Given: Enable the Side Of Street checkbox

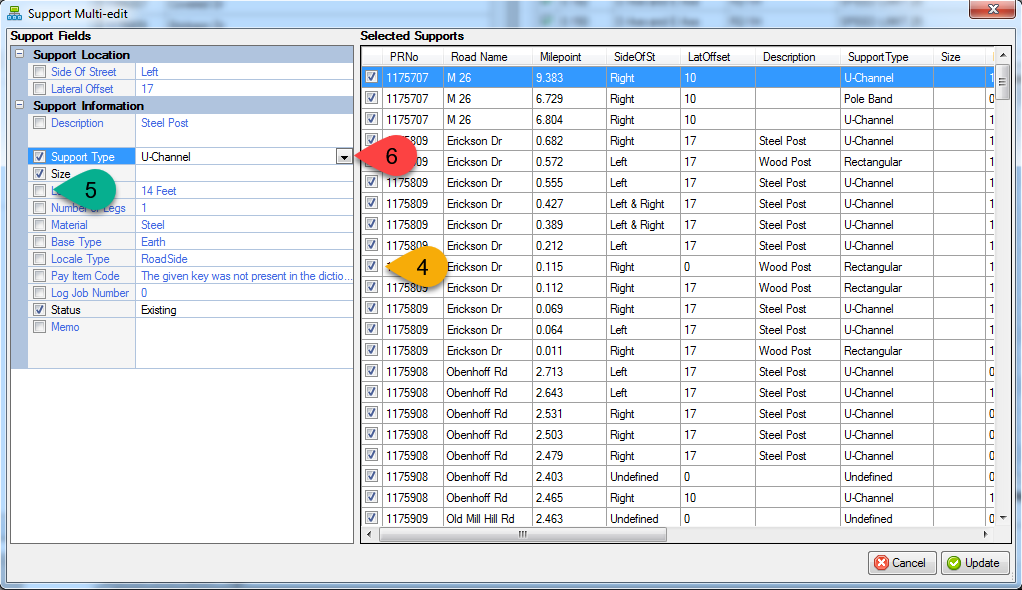Looking at the screenshot, I should click(40, 72).
